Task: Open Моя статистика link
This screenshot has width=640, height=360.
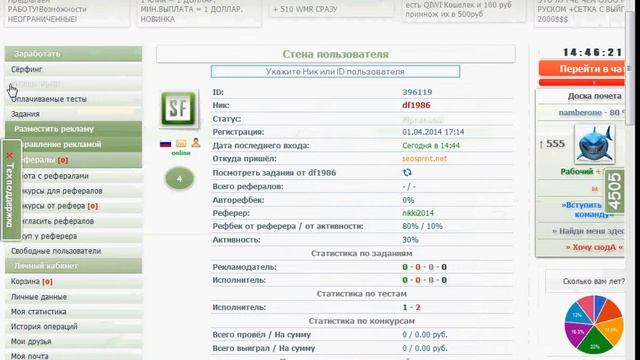Action: [73, 312]
